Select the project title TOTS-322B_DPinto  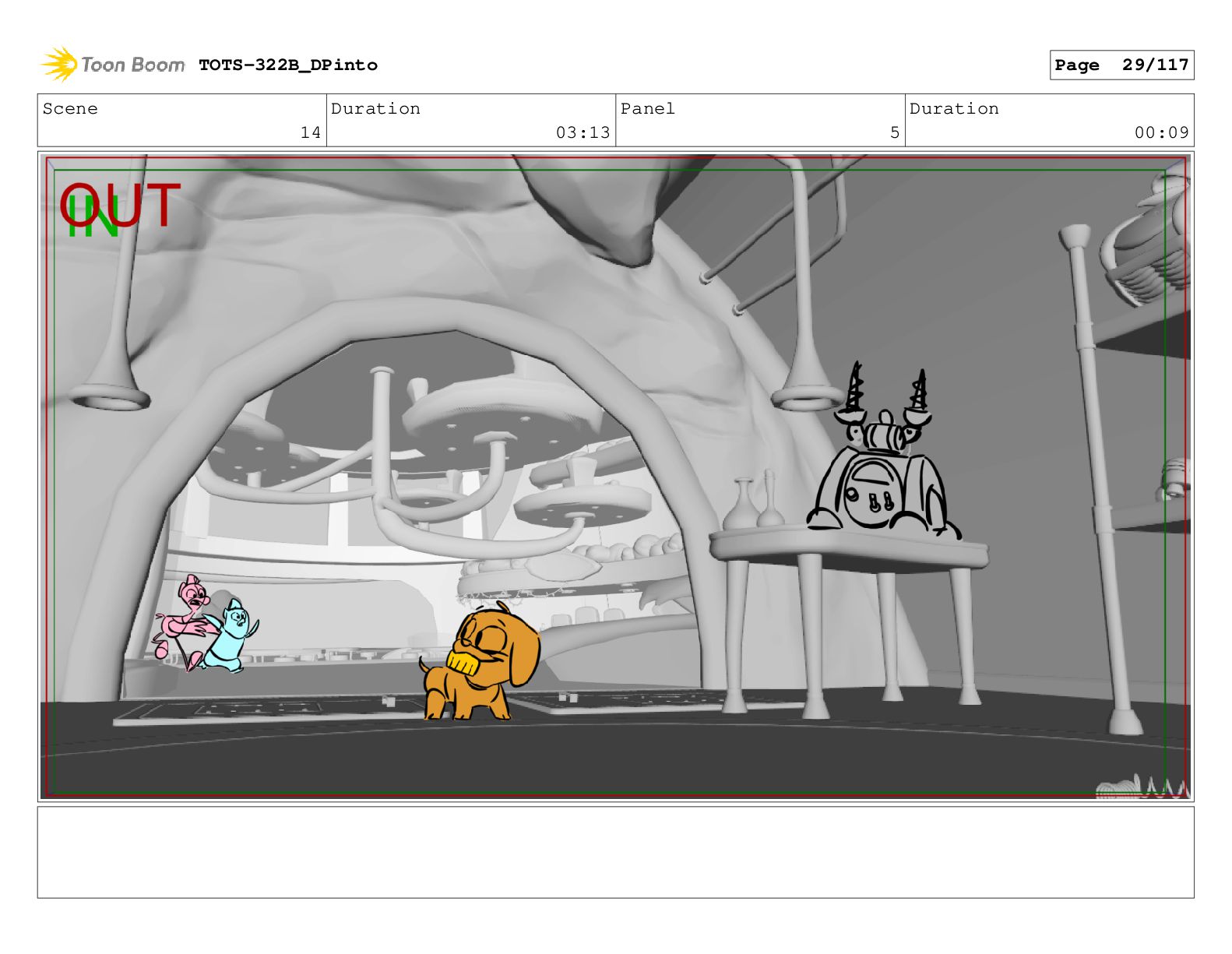pyautogui.click(x=288, y=65)
